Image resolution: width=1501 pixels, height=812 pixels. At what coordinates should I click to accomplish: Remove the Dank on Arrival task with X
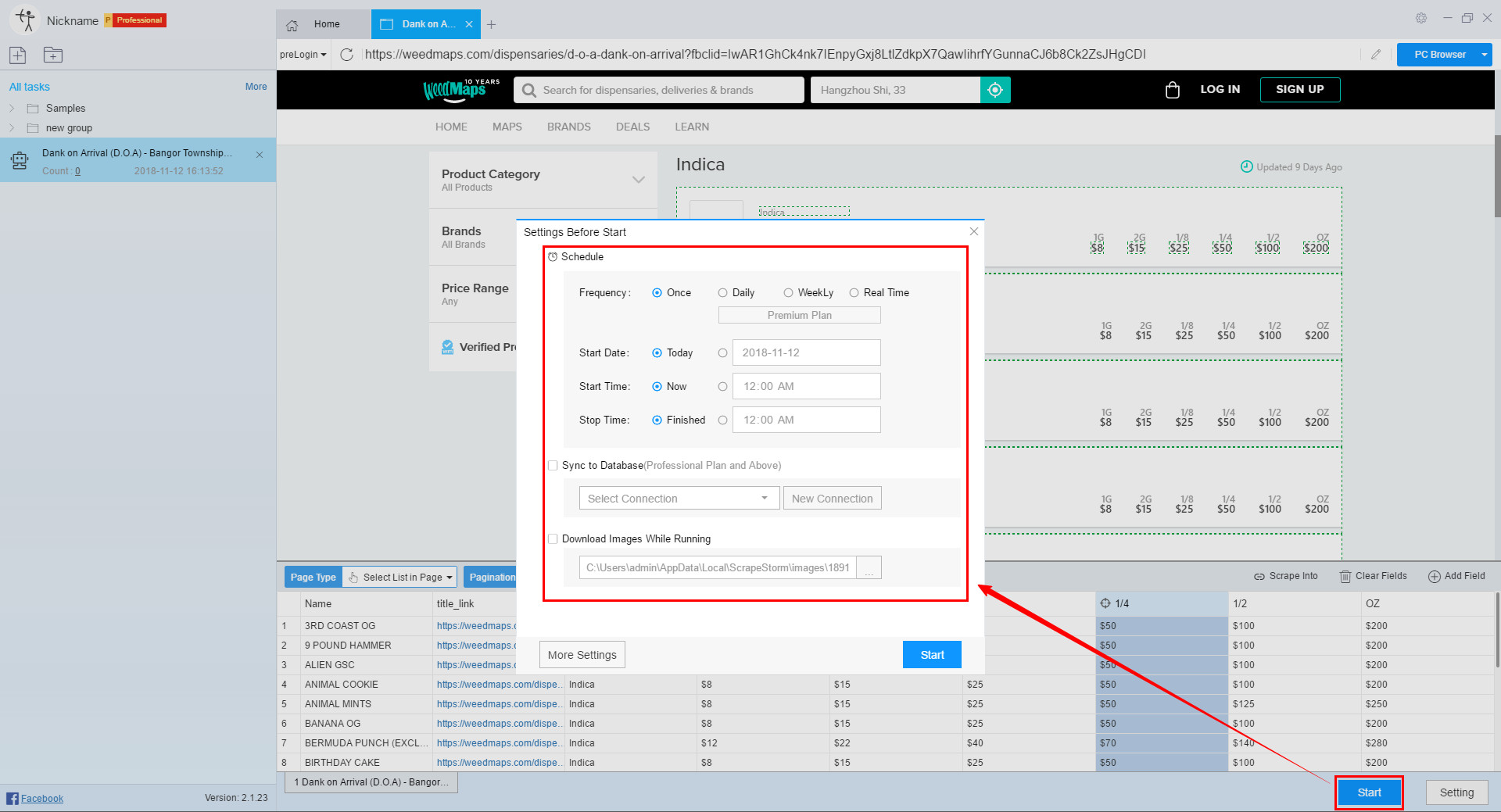pos(260,155)
